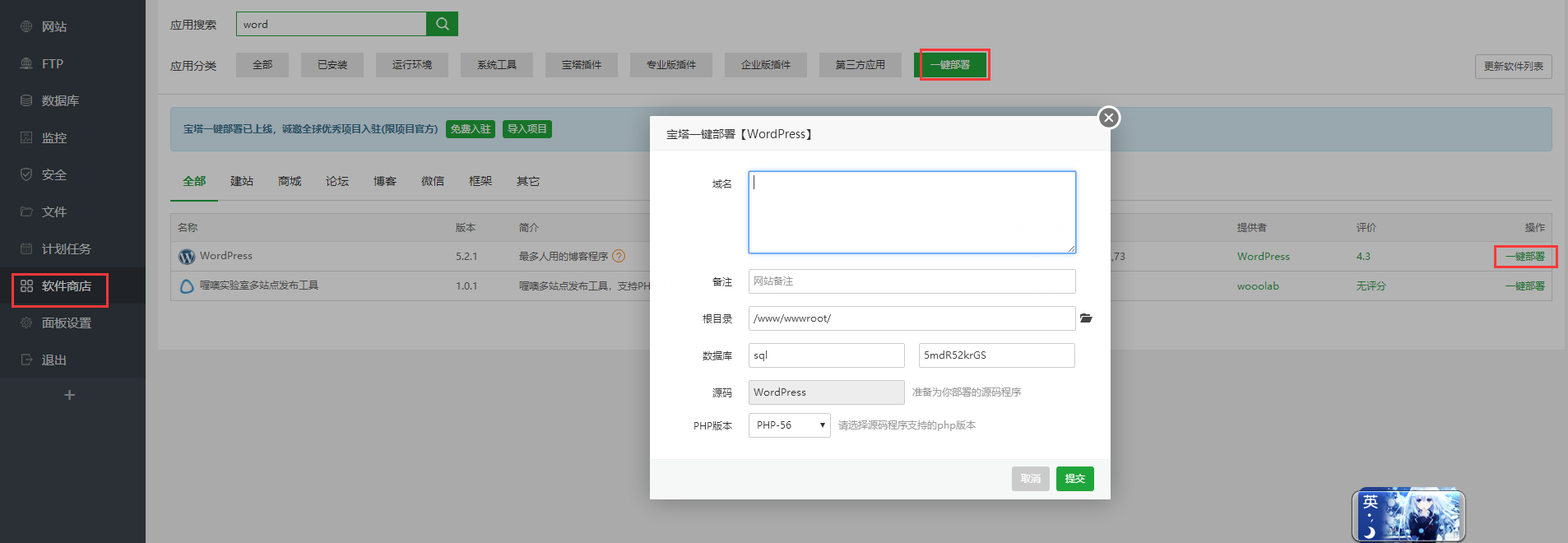Click the database password field
1568x543 pixels.
[997, 355]
